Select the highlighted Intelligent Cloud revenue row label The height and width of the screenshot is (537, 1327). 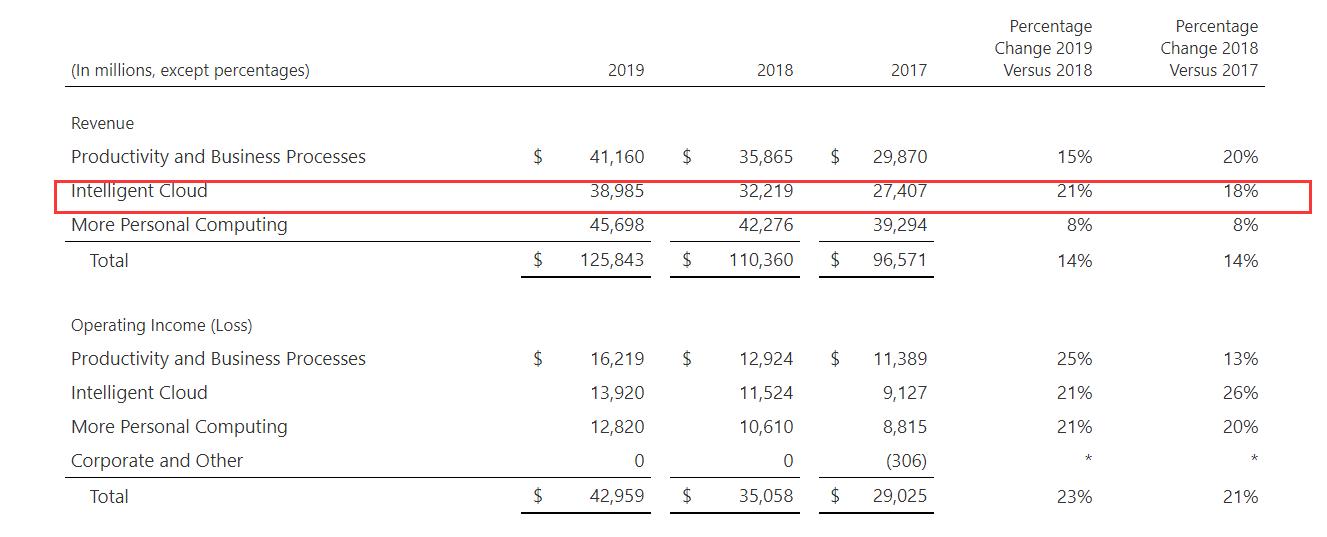click(x=139, y=191)
